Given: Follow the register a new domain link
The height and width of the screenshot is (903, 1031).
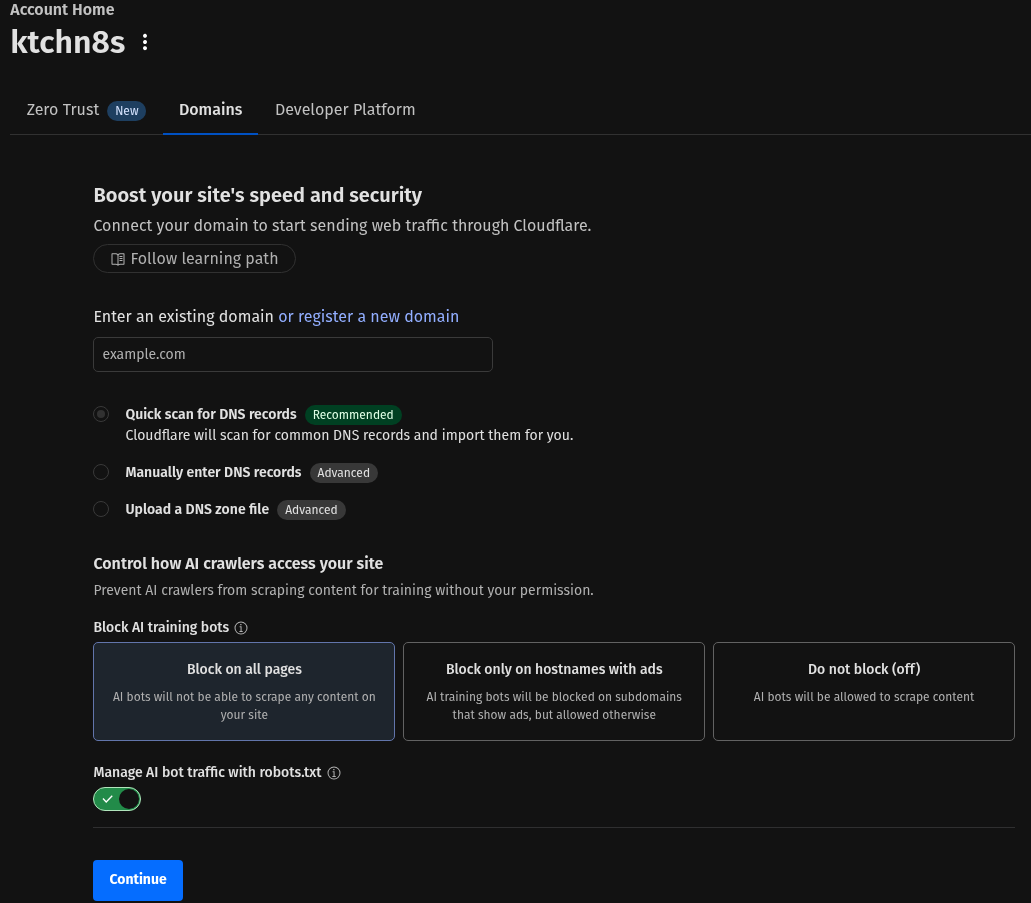Looking at the screenshot, I should (368, 316).
